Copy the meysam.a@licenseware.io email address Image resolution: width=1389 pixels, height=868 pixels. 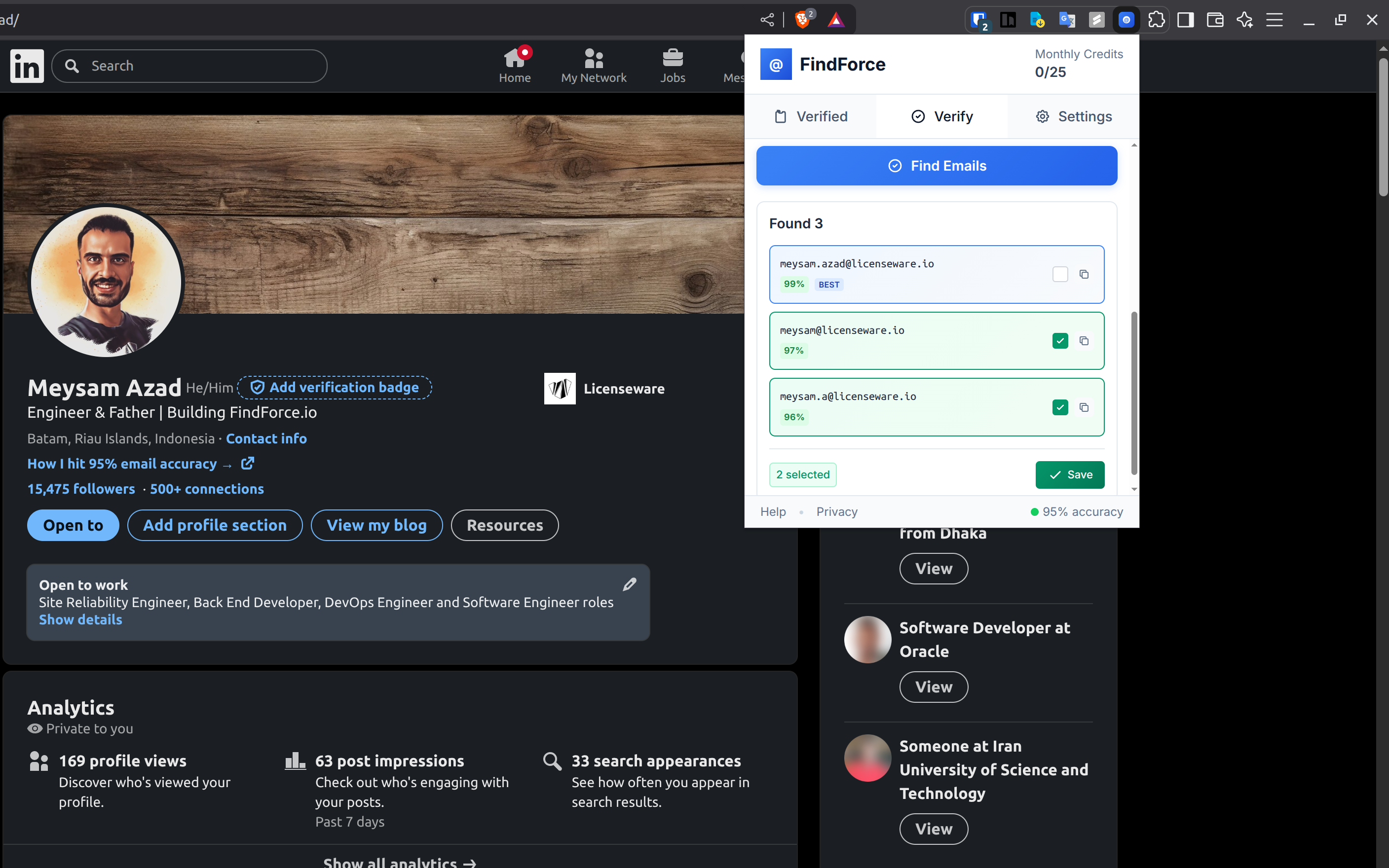pos(1084,407)
